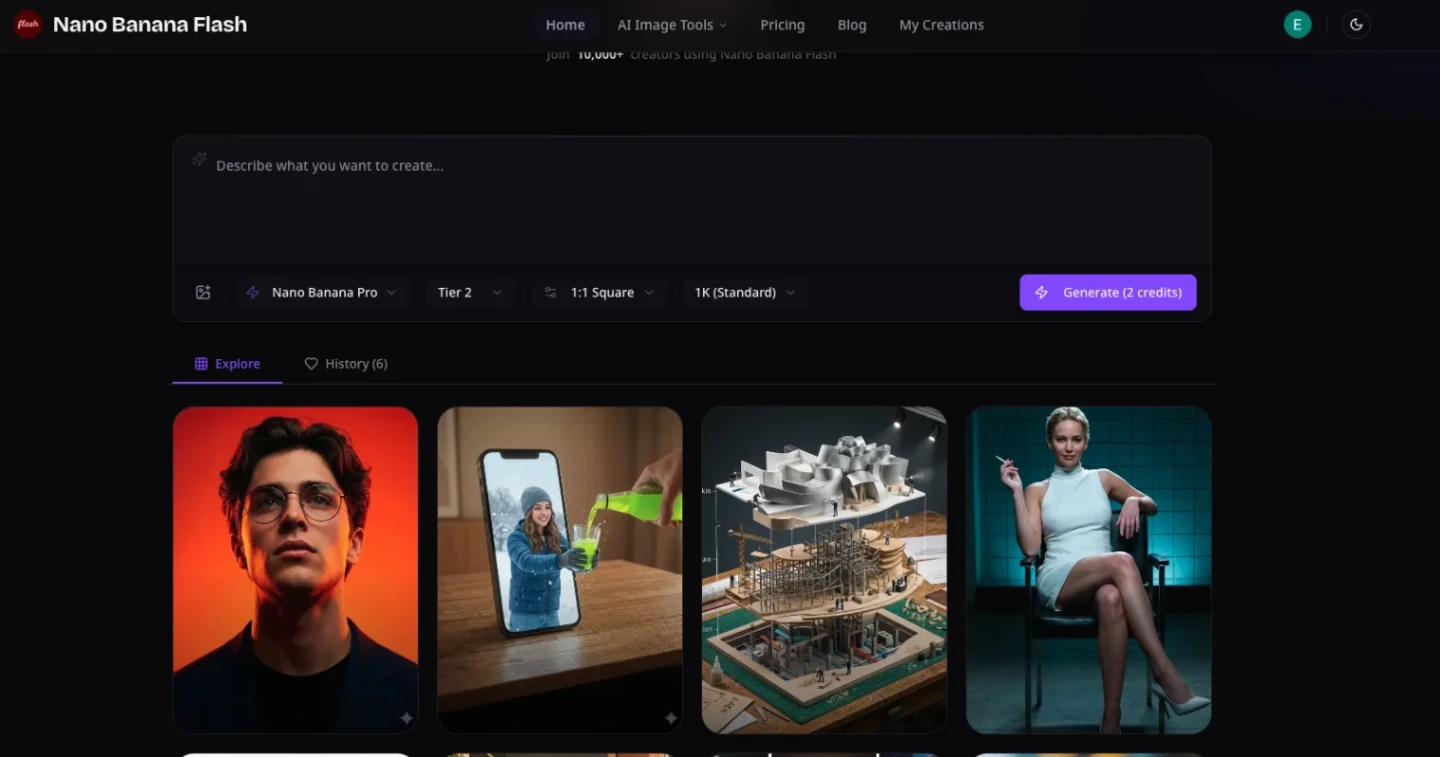Click the Nano Banana Flash logo icon
The image size is (1440, 757).
click(26, 24)
